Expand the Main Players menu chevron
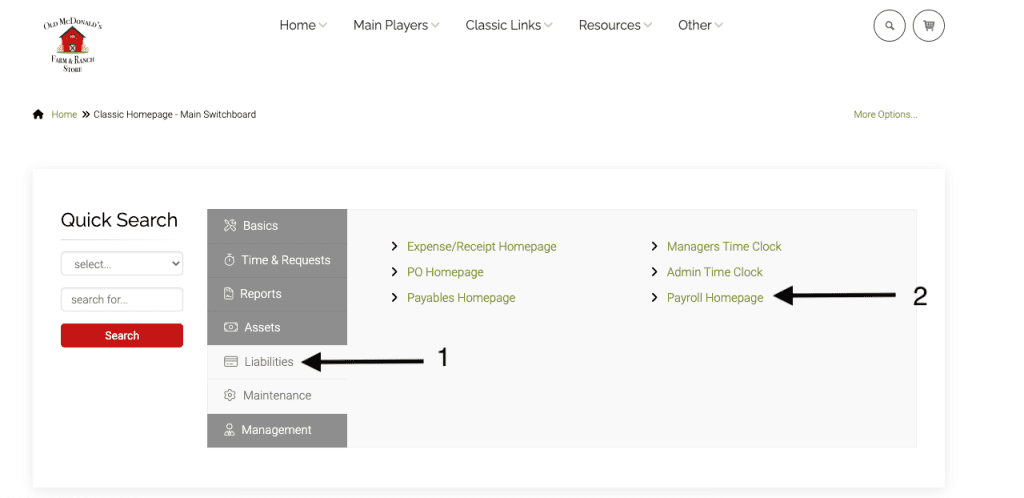The height and width of the screenshot is (498, 1024). (435, 26)
